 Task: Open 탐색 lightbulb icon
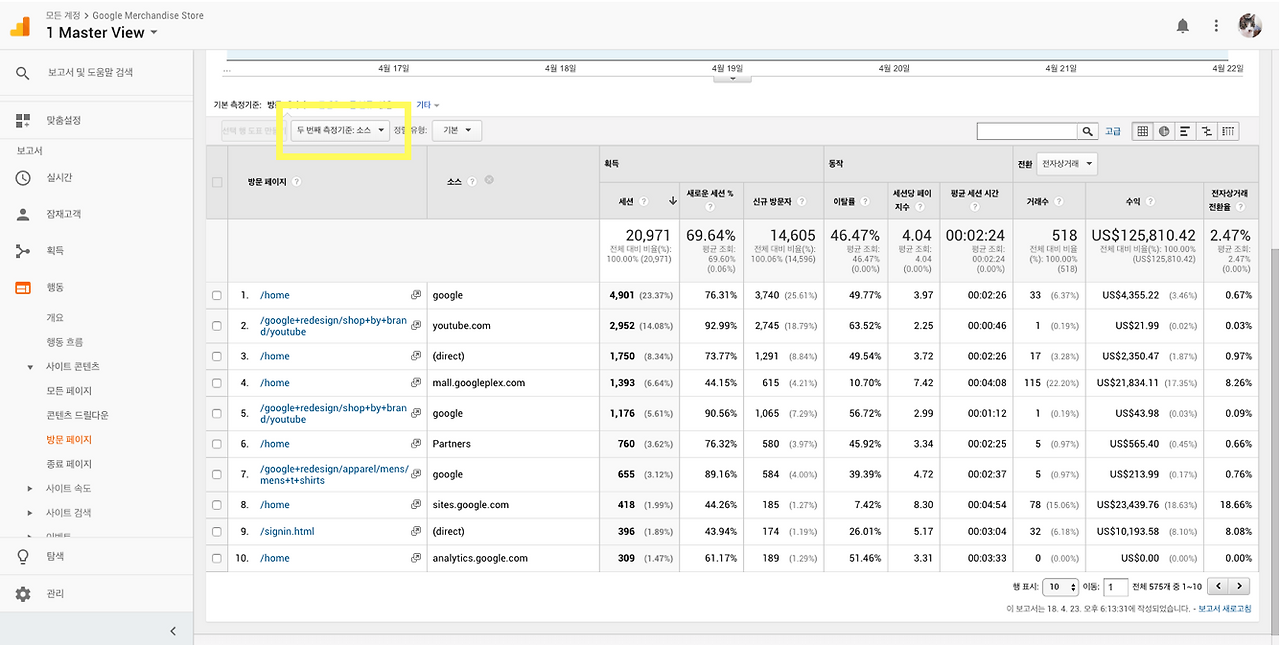23,557
